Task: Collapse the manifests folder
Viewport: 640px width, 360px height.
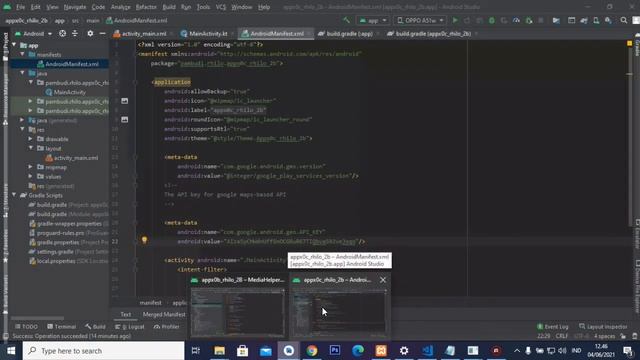Action: click(22, 55)
